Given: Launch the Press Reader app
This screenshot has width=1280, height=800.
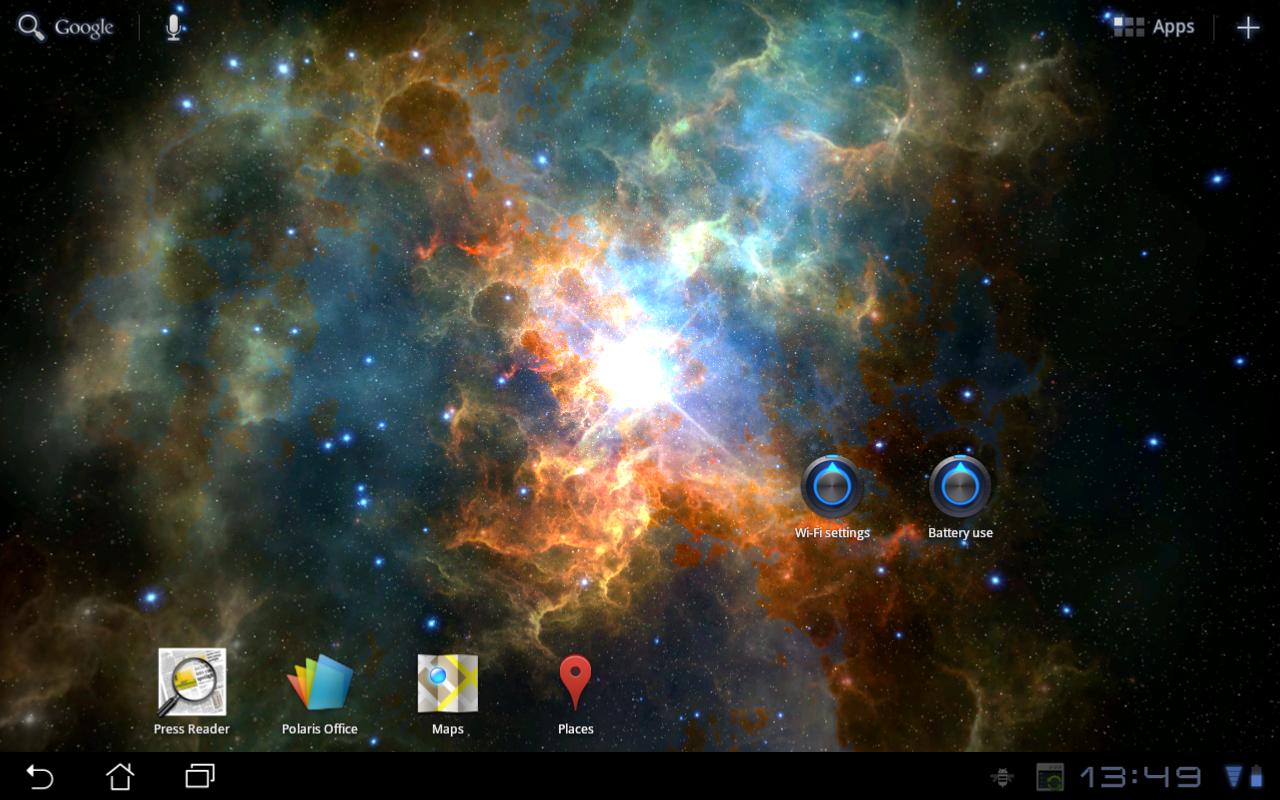Looking at the screenshot, I should pyautogui.click(x=192, y=692).
